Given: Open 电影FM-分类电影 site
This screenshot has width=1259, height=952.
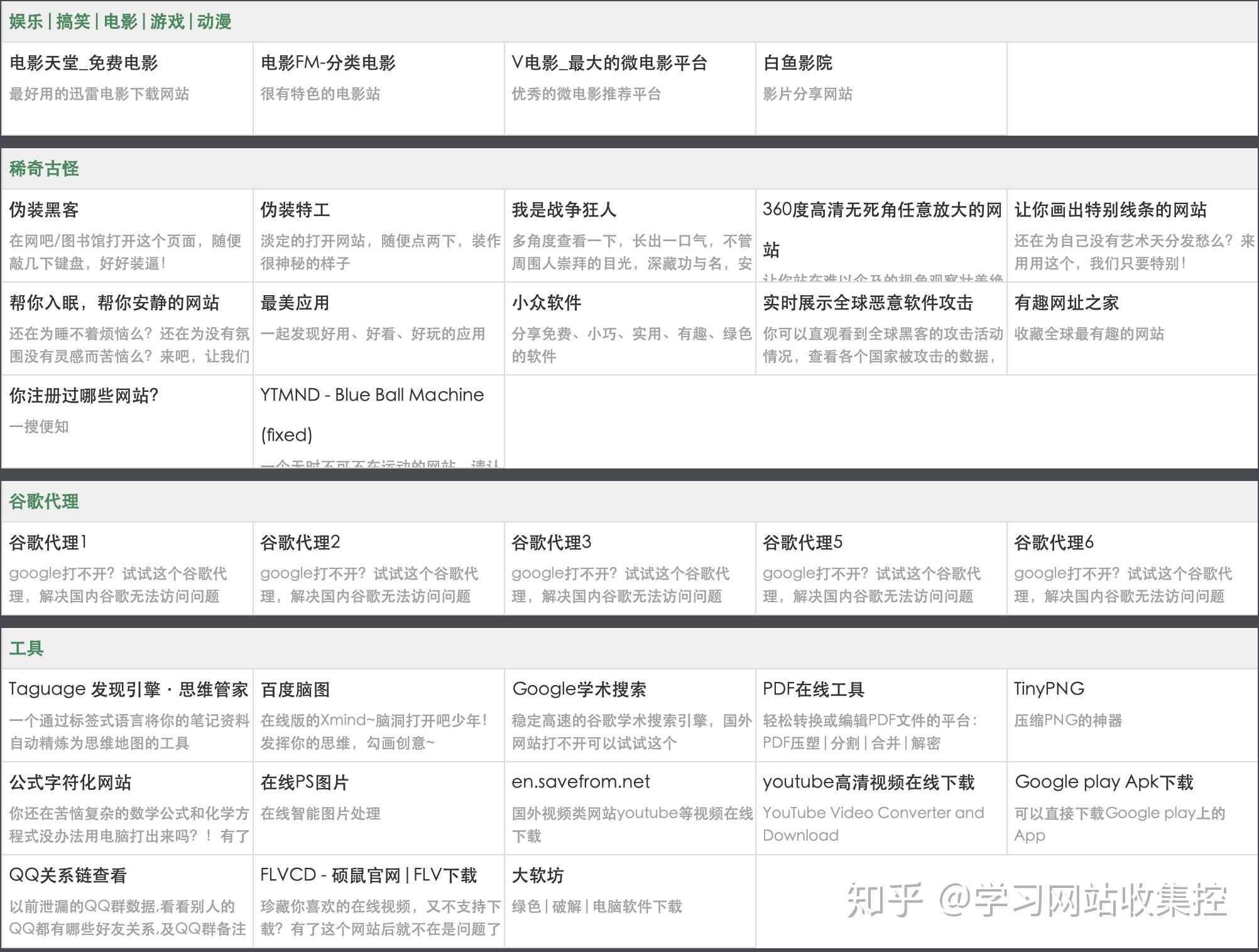Looking at the screenshot, I should [328, 63].
